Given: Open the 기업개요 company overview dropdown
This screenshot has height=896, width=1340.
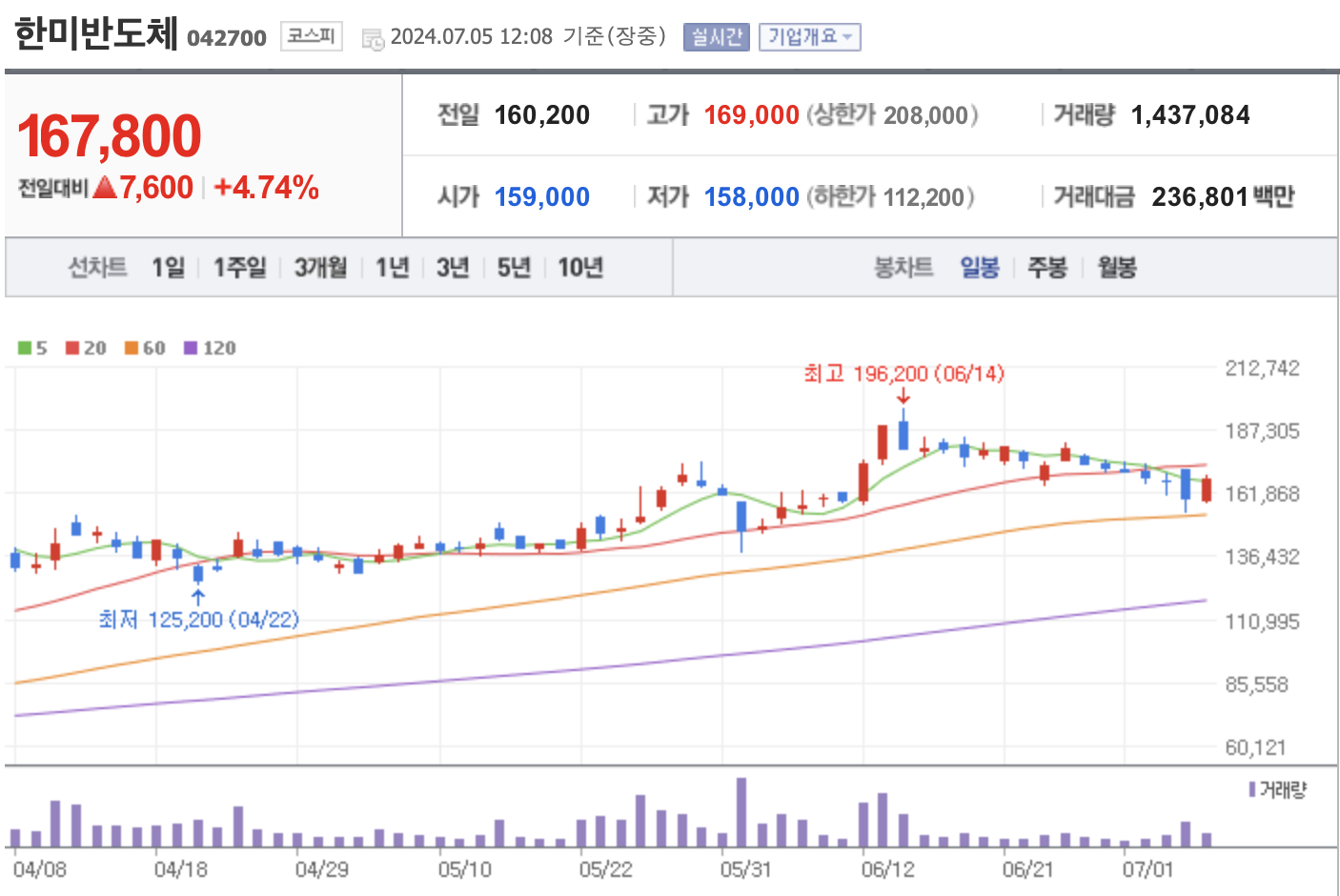Looking at the screenshot, I should click(809, 36).
